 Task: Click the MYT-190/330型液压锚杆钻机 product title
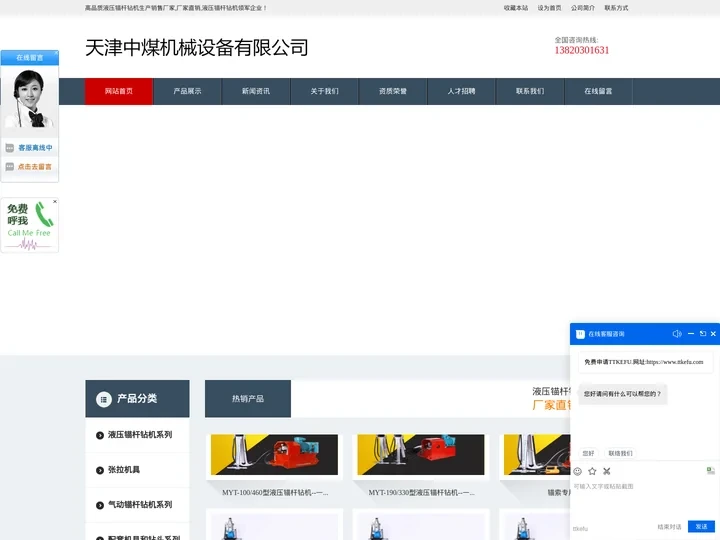click(x=421, y=493)
